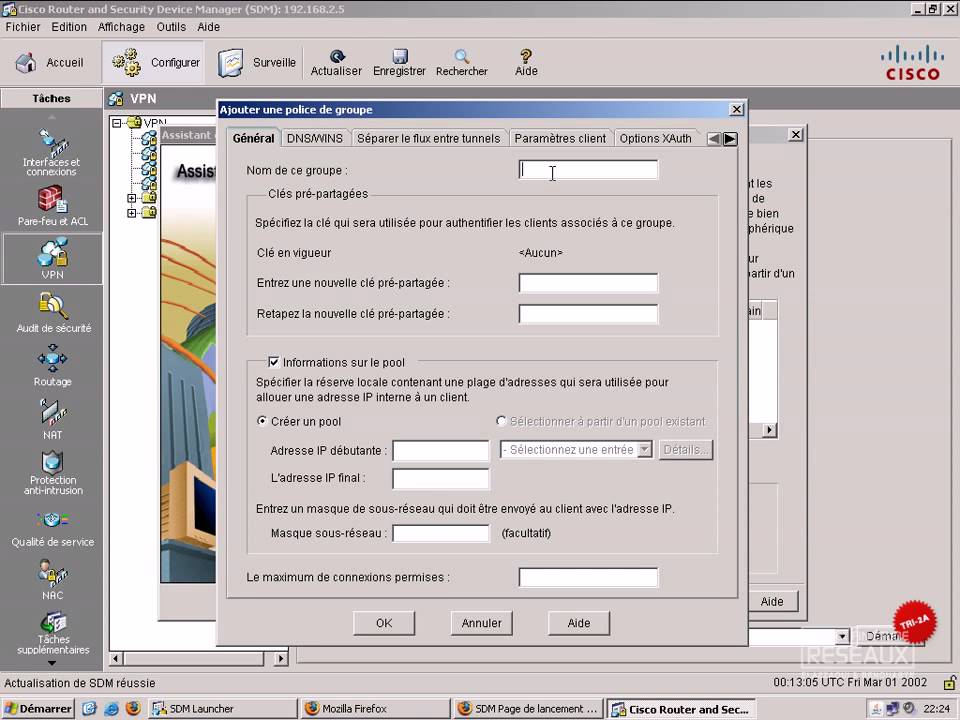Viewport: 960px width, 720px height.
Task: Open the Audit de sécurité task
Action: [x=53, y=313]
